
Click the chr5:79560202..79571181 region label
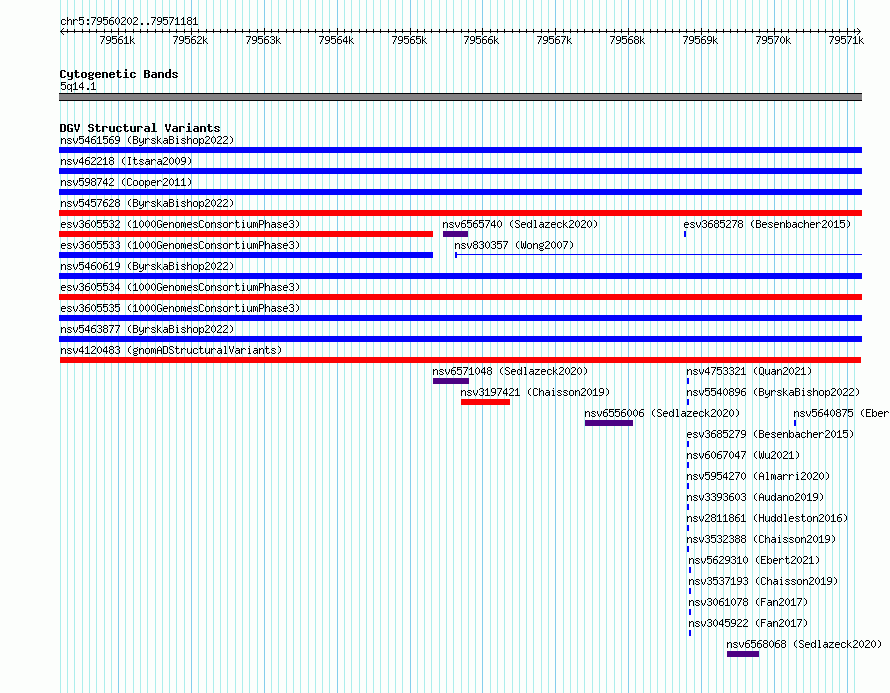coord(129,22)
